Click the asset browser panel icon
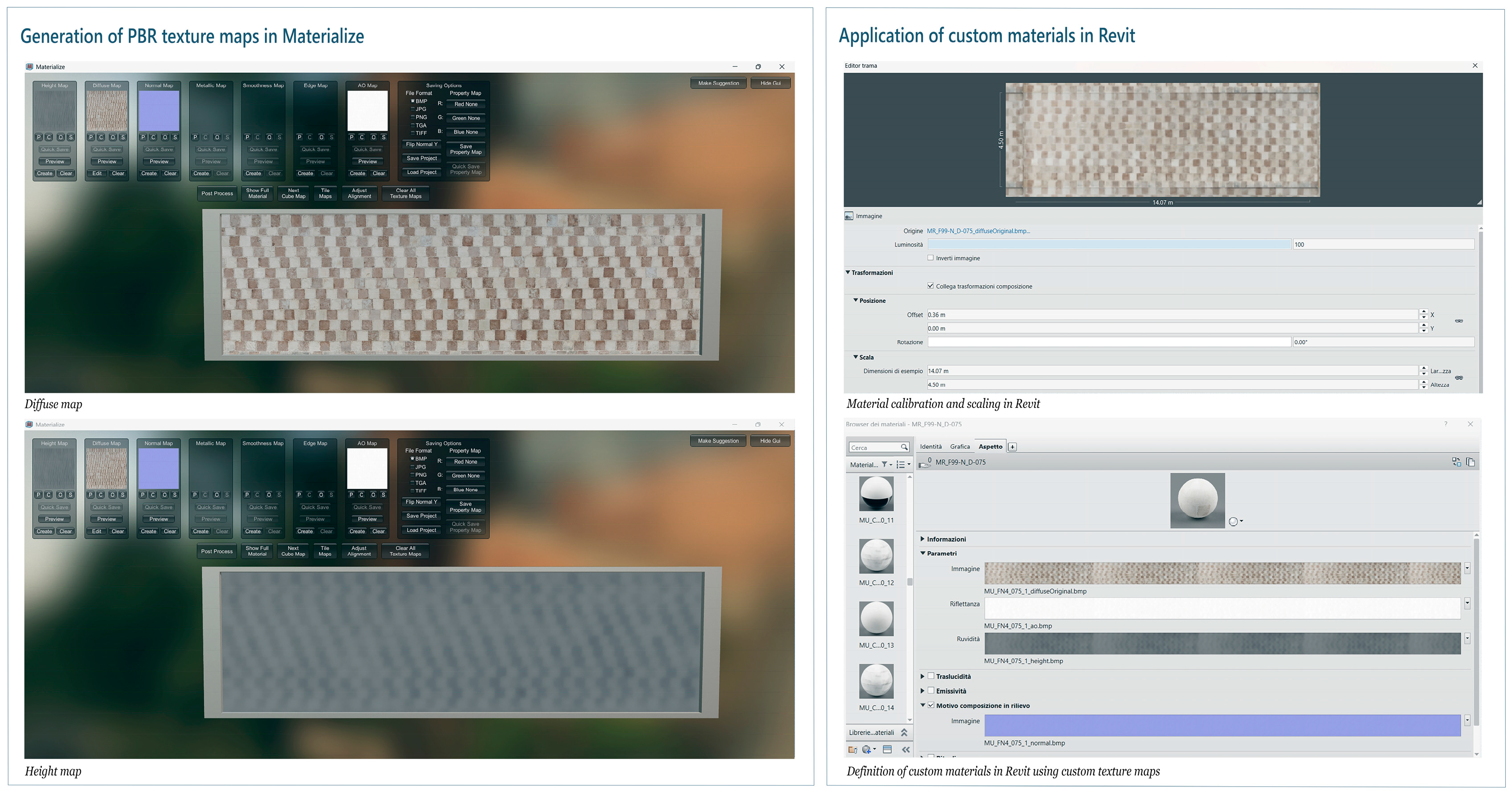 [x=887, y=749]
